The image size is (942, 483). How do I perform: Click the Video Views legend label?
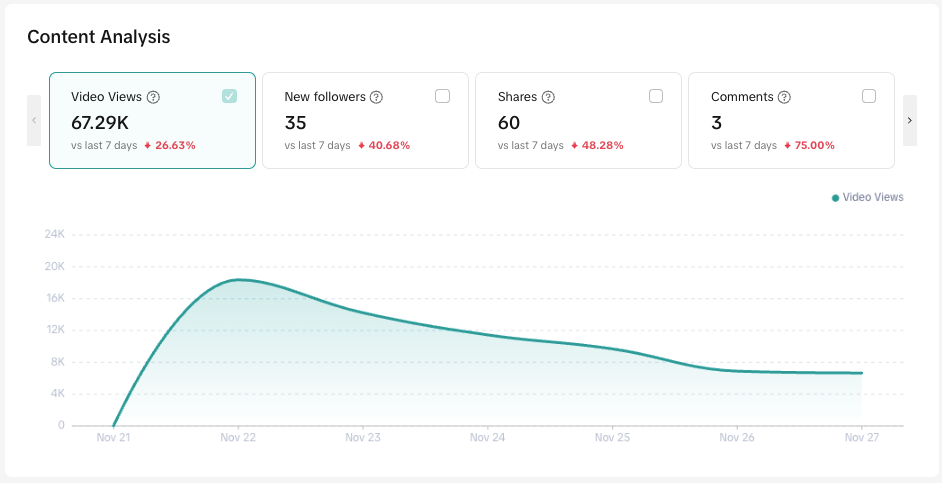coord(873,197)
